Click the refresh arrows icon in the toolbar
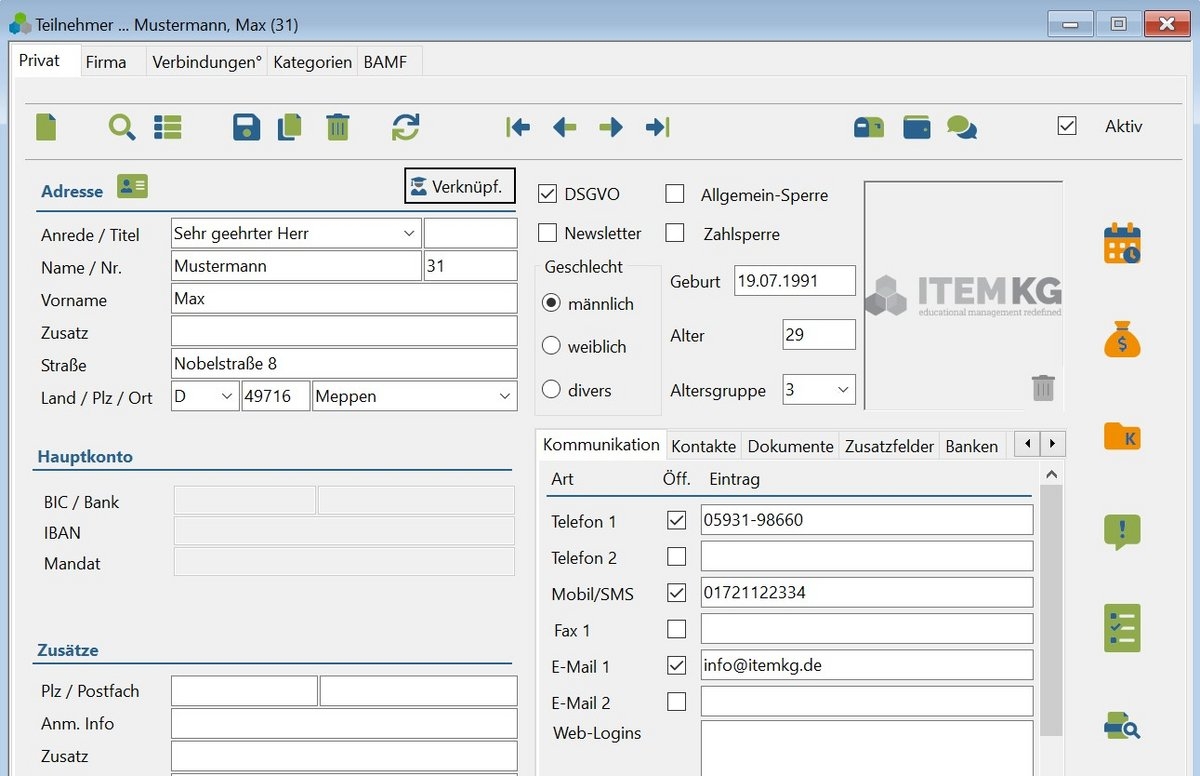The width and height of the screenshot is (1200, 776). click(405, 127)
